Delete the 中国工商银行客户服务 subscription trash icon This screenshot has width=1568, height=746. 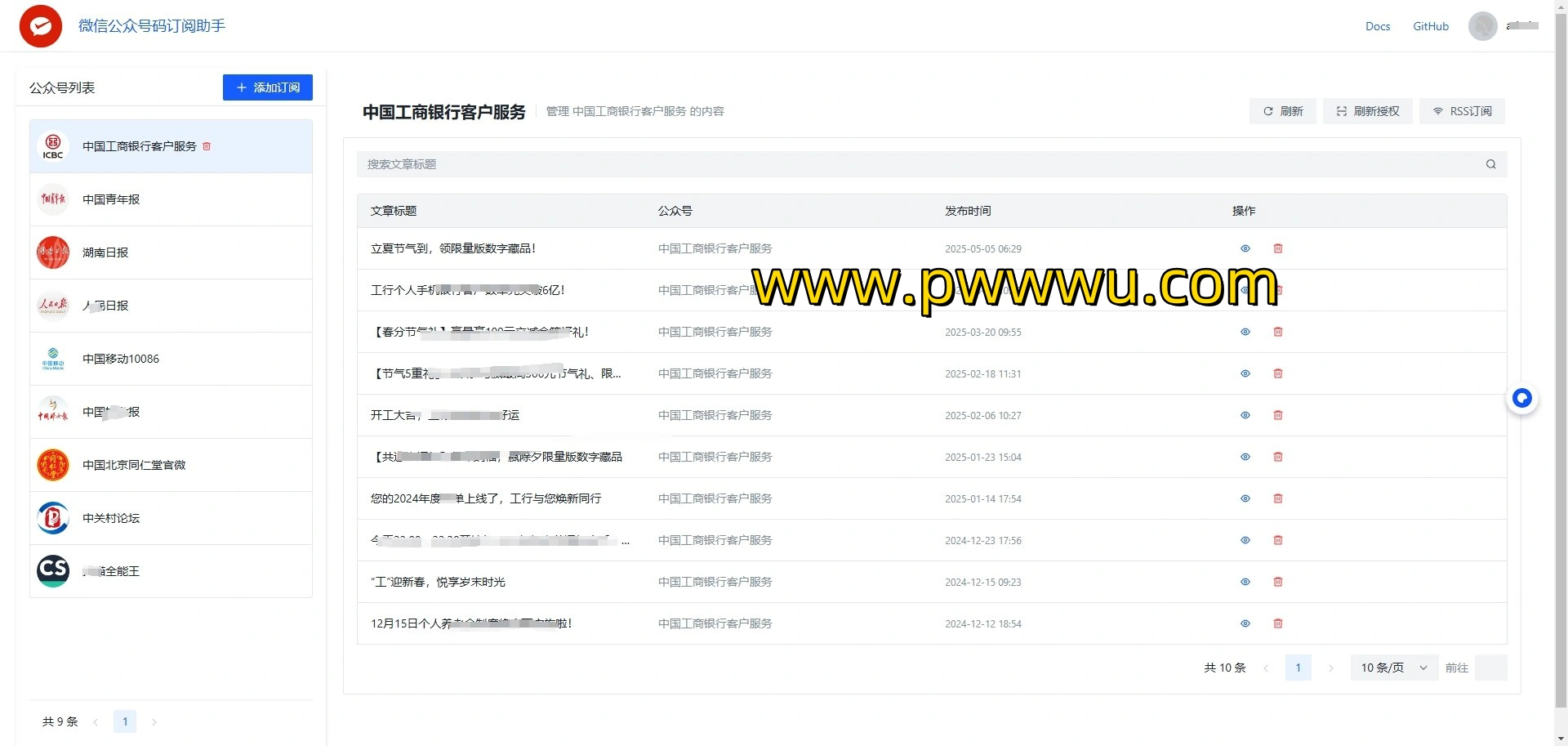[x=207, y=146]
